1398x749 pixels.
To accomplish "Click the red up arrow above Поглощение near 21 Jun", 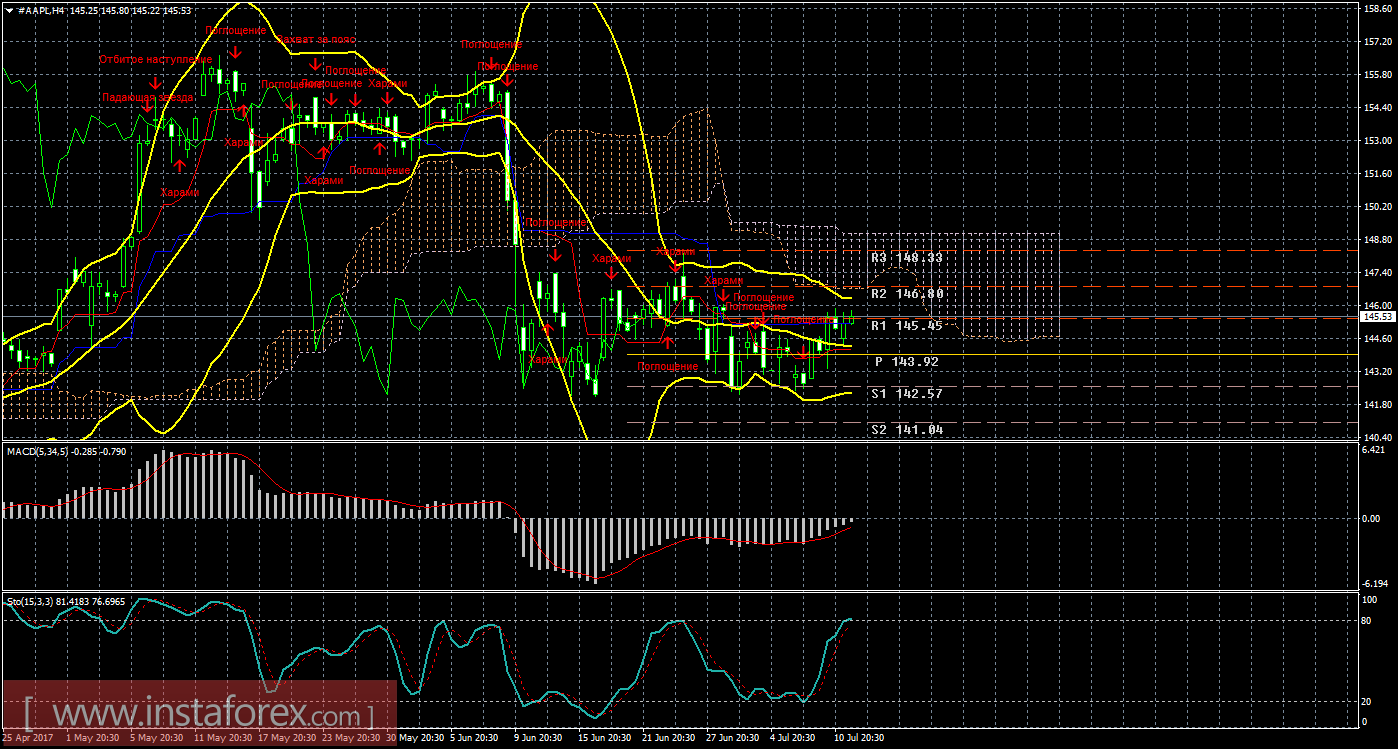I will point(667,344).
